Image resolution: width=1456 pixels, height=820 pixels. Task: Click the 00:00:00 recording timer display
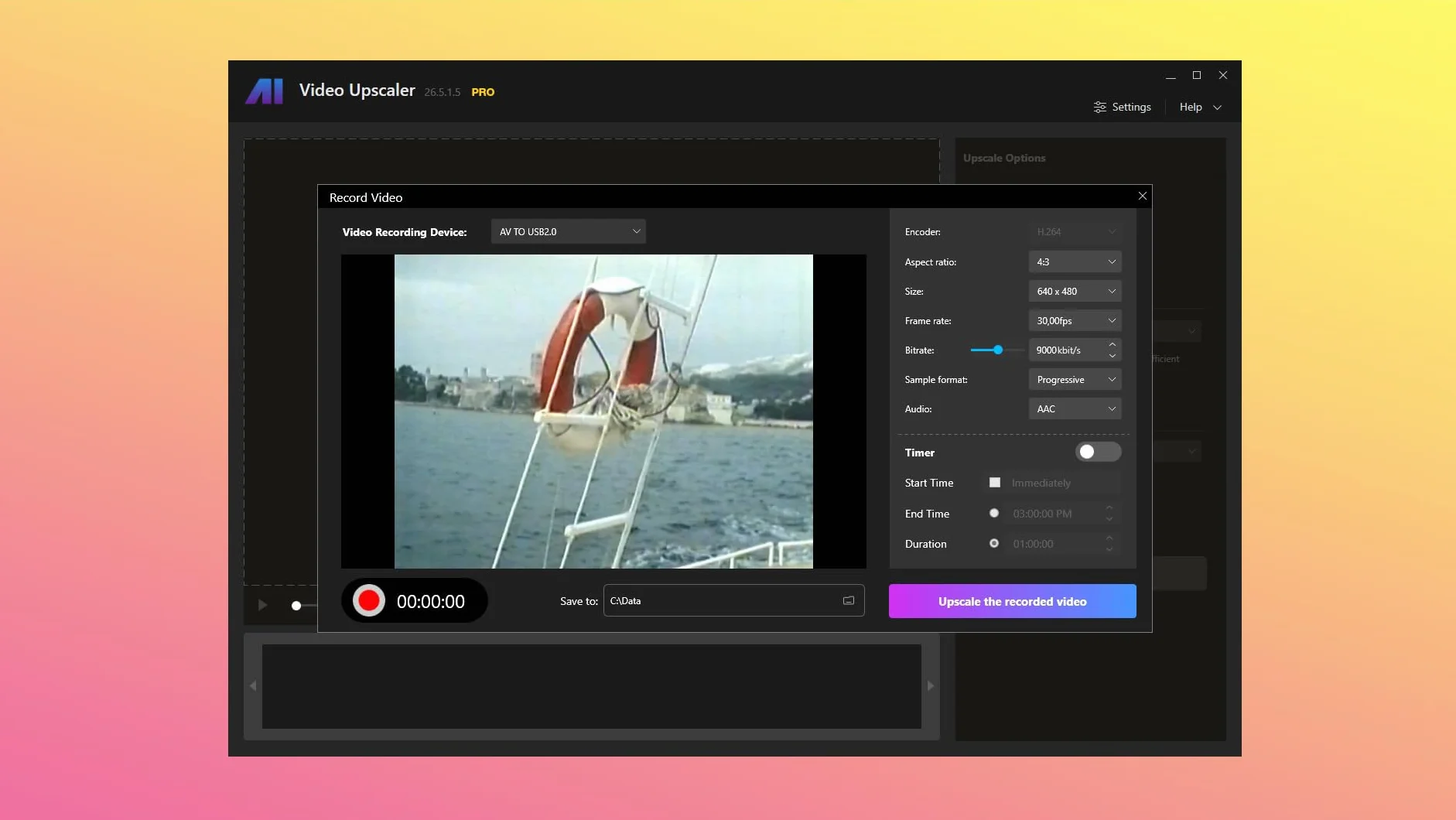pos(431,602)
